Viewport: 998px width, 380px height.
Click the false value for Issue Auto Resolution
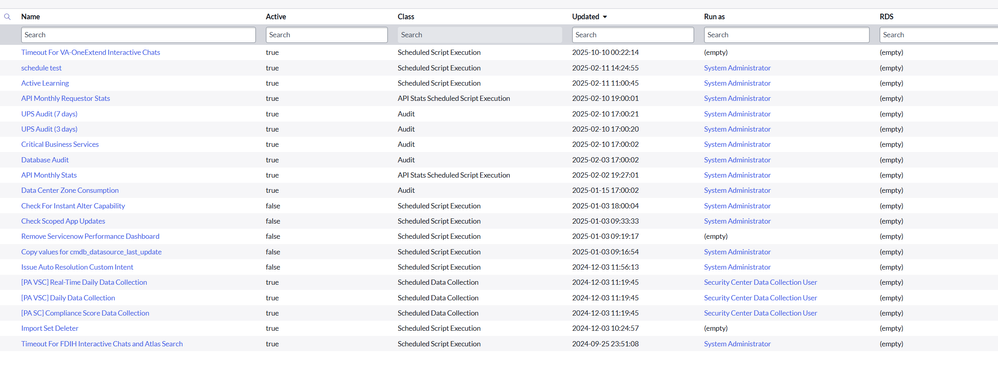click(272, 267)
